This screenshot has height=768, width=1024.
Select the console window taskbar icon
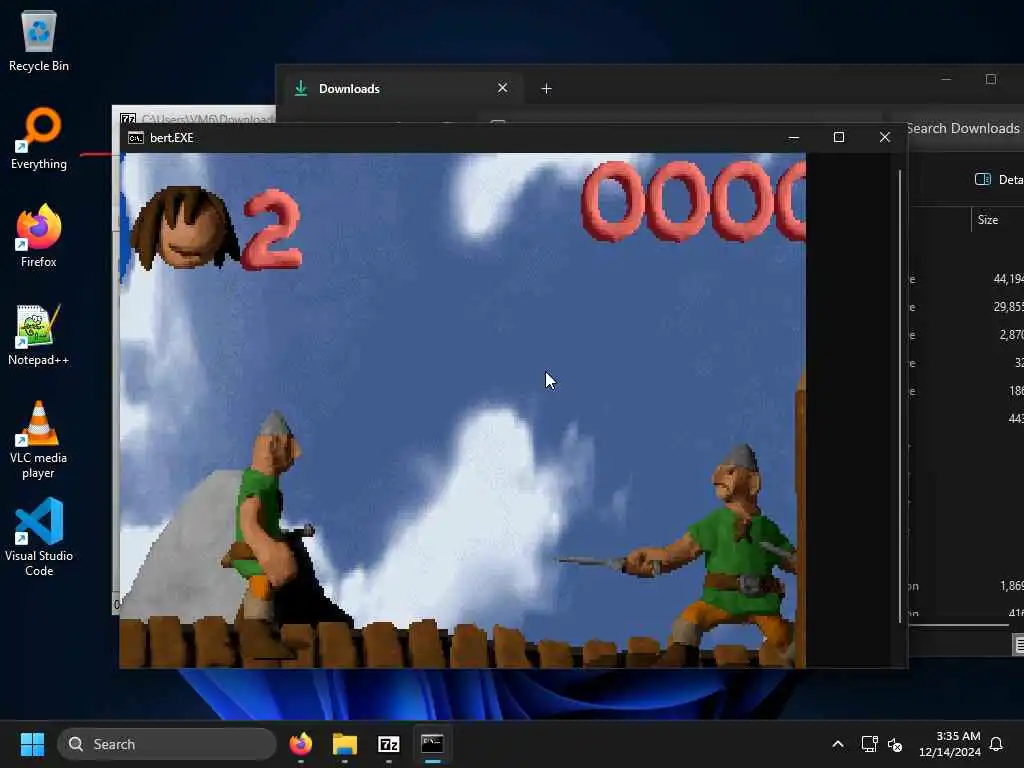(x=432, y=744)
